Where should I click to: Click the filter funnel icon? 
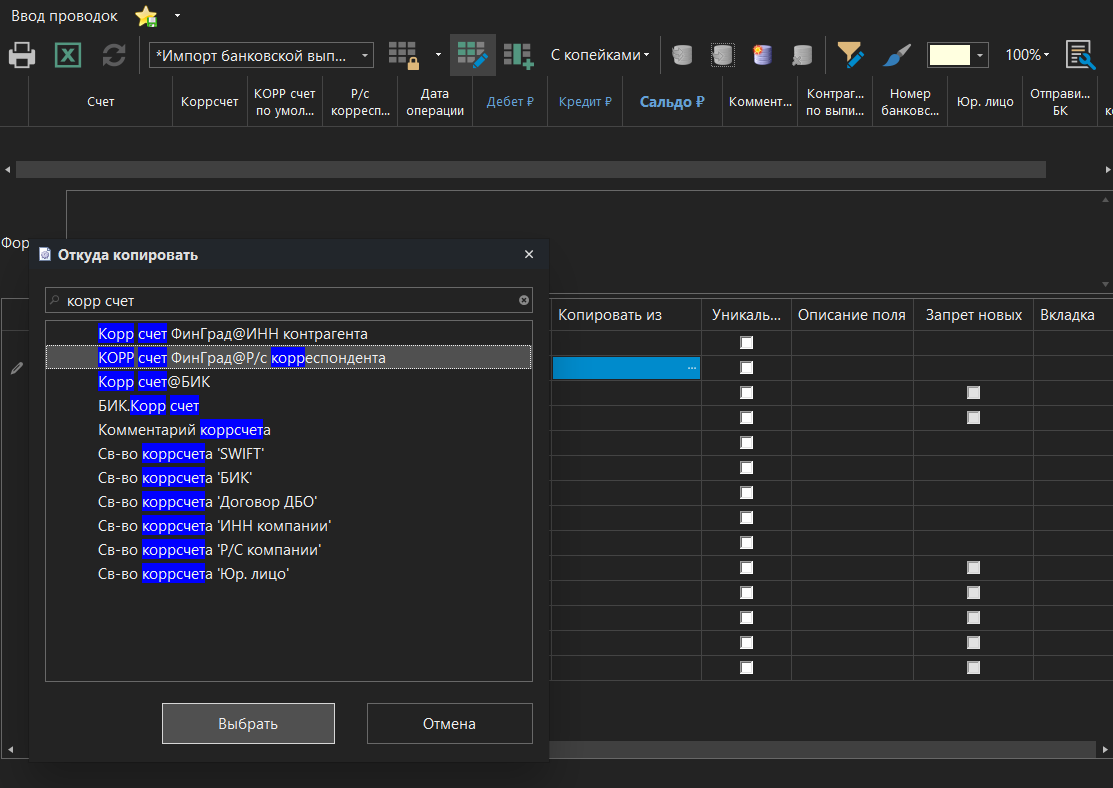pos(851,55)
